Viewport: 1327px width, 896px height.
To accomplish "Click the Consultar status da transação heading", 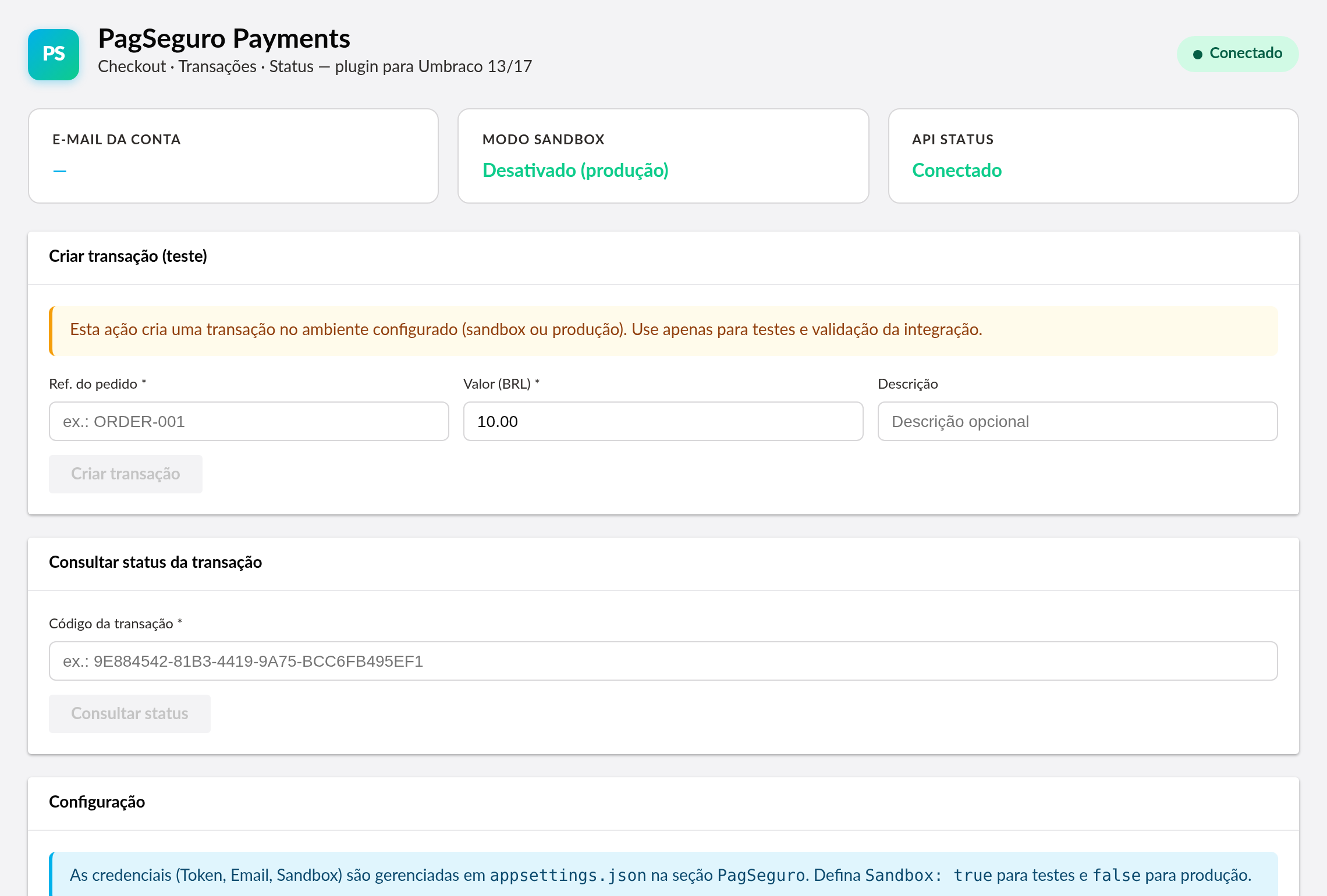I will (x=155, y=562).
